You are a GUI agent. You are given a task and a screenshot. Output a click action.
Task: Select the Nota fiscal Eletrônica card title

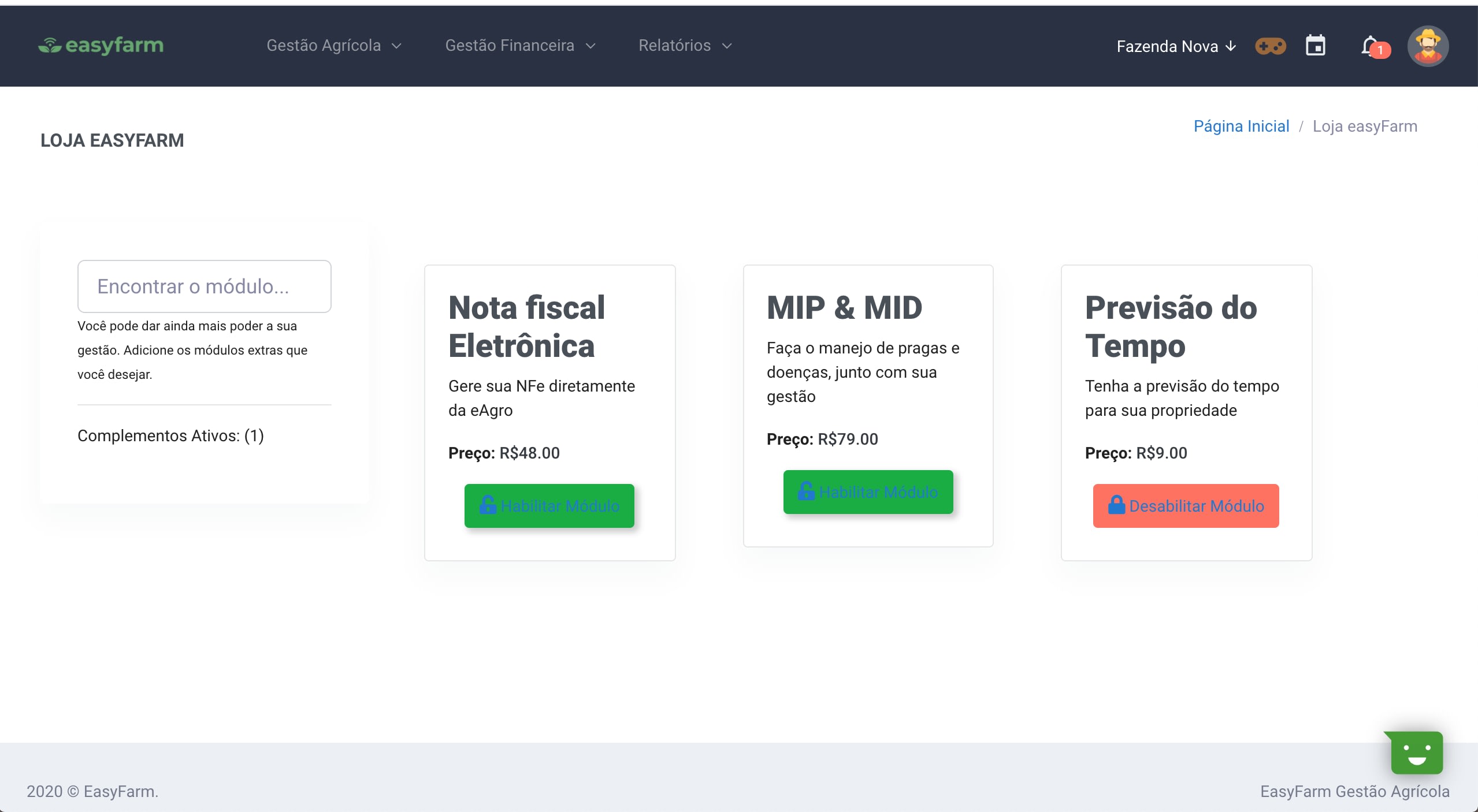pyautogui.click(x=527, y=326)
